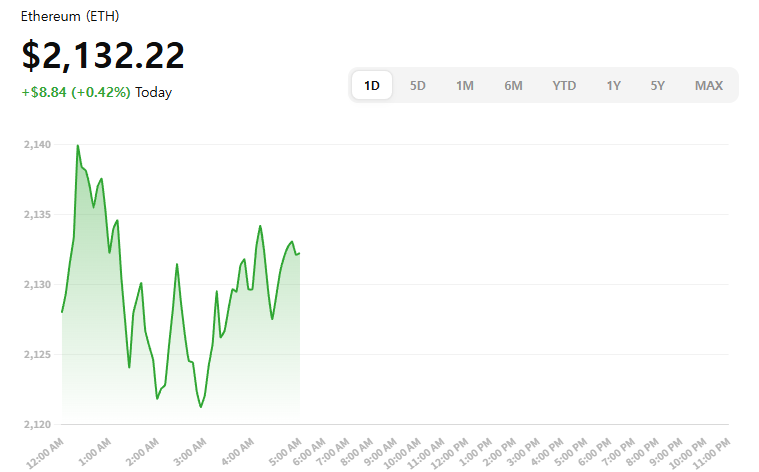Click the 2,135 y-axis label

[x=37, y=214]
